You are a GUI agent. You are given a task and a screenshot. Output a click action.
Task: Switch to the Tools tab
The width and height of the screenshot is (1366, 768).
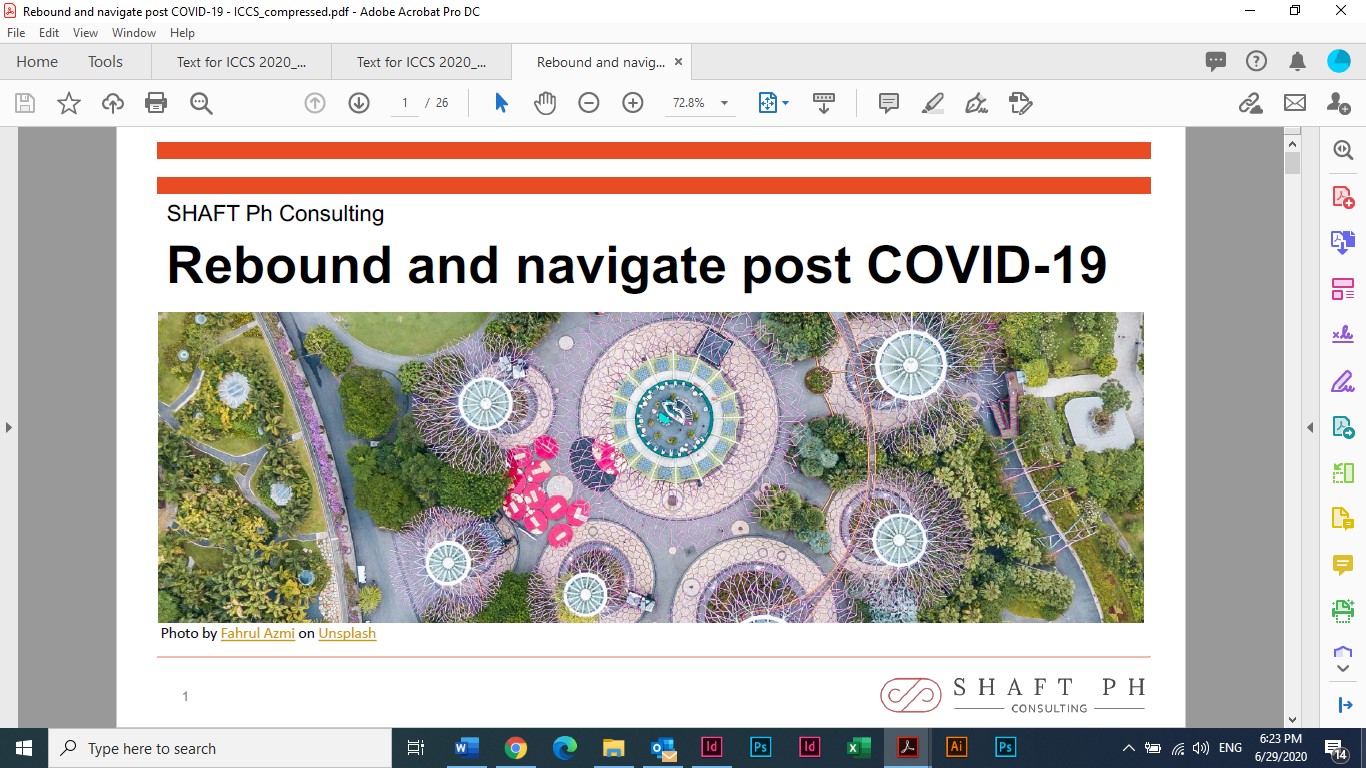point(105,62)
